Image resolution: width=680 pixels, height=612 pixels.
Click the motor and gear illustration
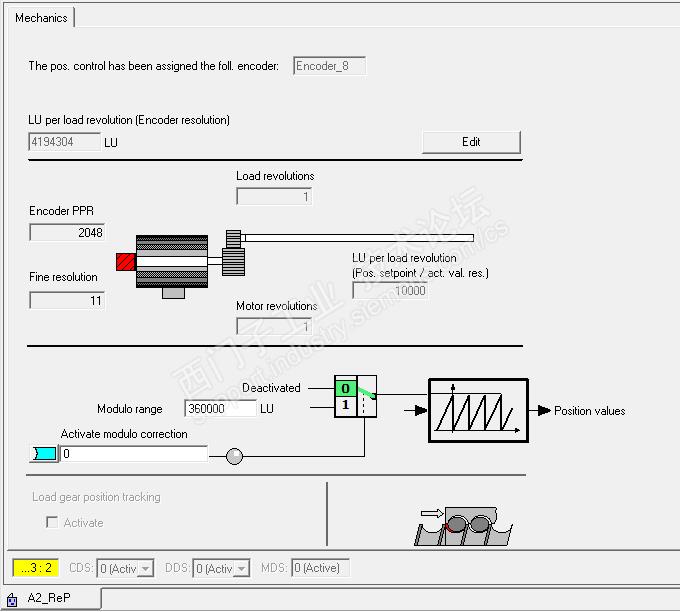click(295, 260)
